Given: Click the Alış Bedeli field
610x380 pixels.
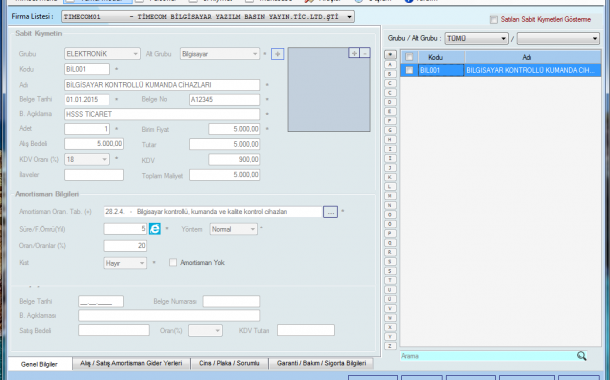Looking at the screenshot, I should click(x=94, y=144).
